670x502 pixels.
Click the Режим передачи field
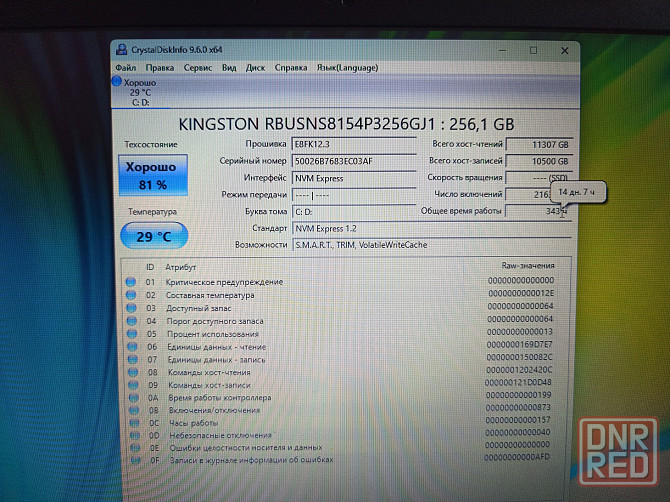(x=354, y=195)
